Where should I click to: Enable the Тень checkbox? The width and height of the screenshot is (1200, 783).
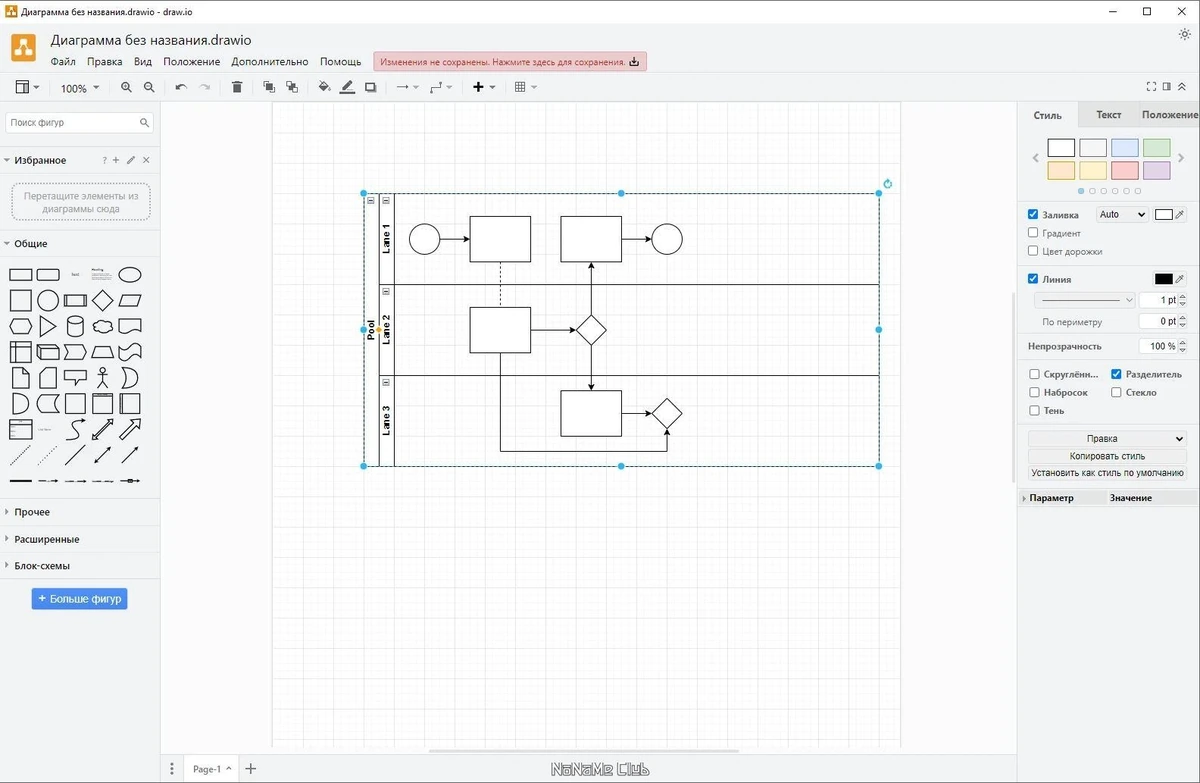pos(1034,410)
